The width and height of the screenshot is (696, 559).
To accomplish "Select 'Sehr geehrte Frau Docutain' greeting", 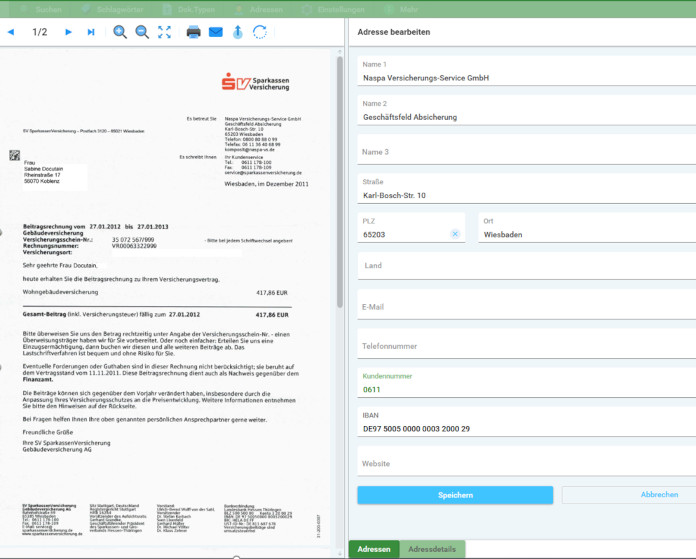I will (x=60, y=266).
